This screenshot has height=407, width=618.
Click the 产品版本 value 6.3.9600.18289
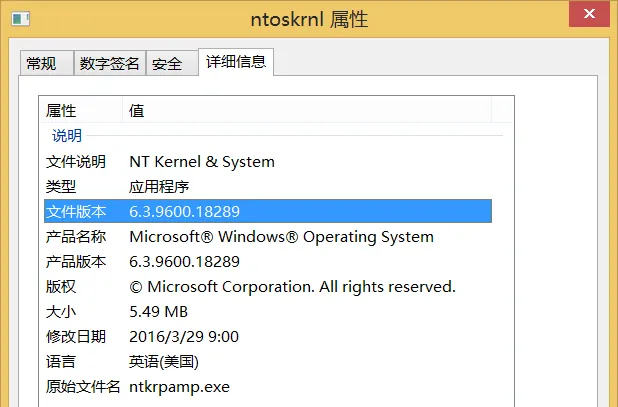click(184, 262)
